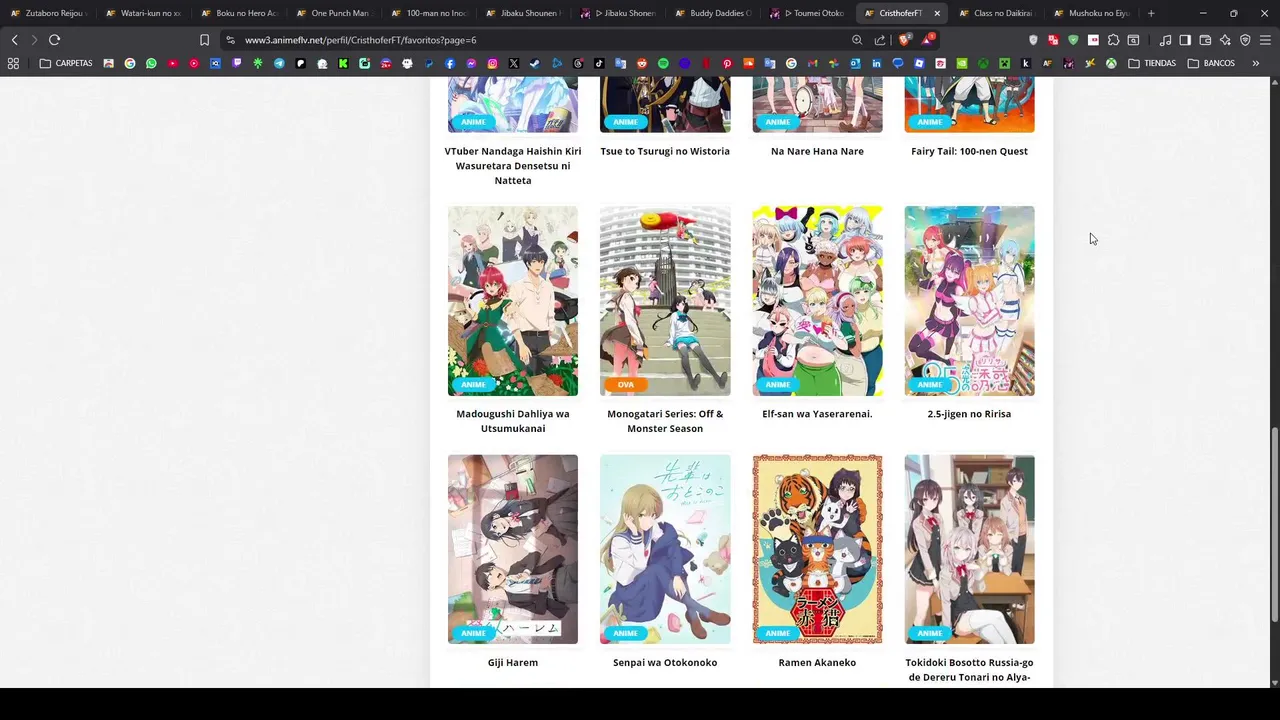Switch to the Buddy Daddies tab
This screenshot has height=720, width=1280.
713,13
